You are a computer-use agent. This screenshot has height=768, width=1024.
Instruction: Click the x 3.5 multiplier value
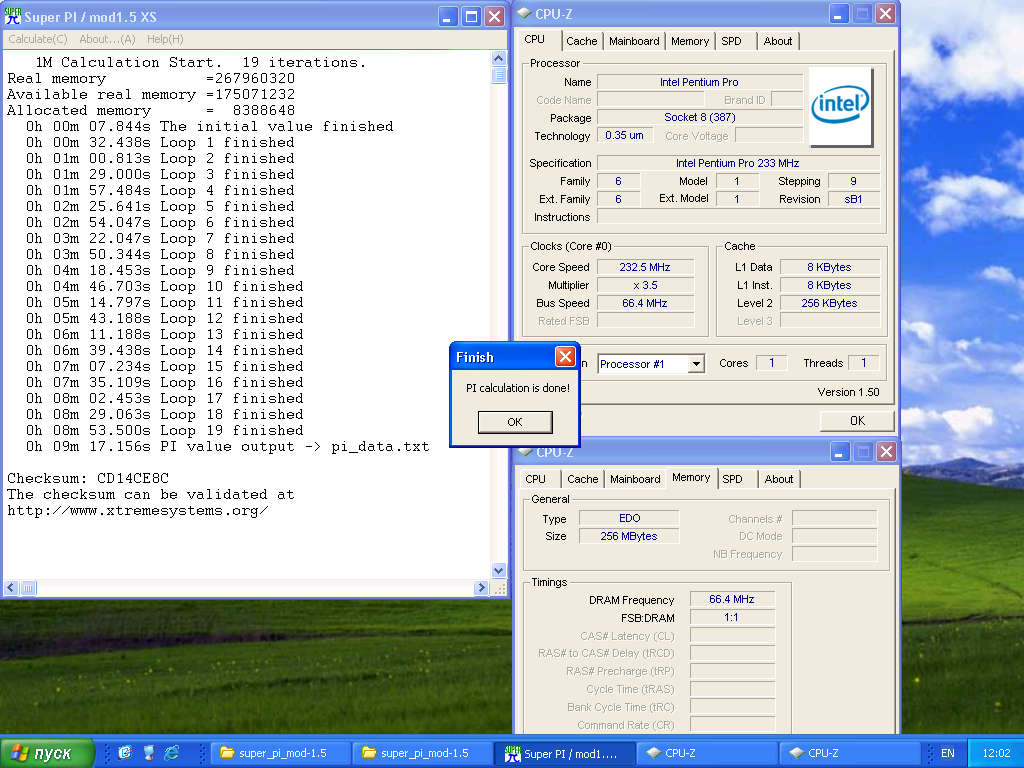tap(645, 285)
